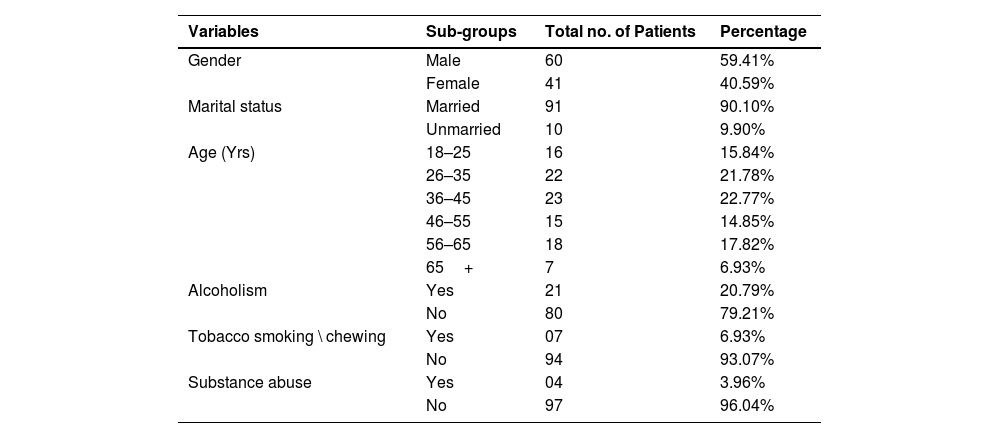Click the Female sub-group cell

[452, 83]
